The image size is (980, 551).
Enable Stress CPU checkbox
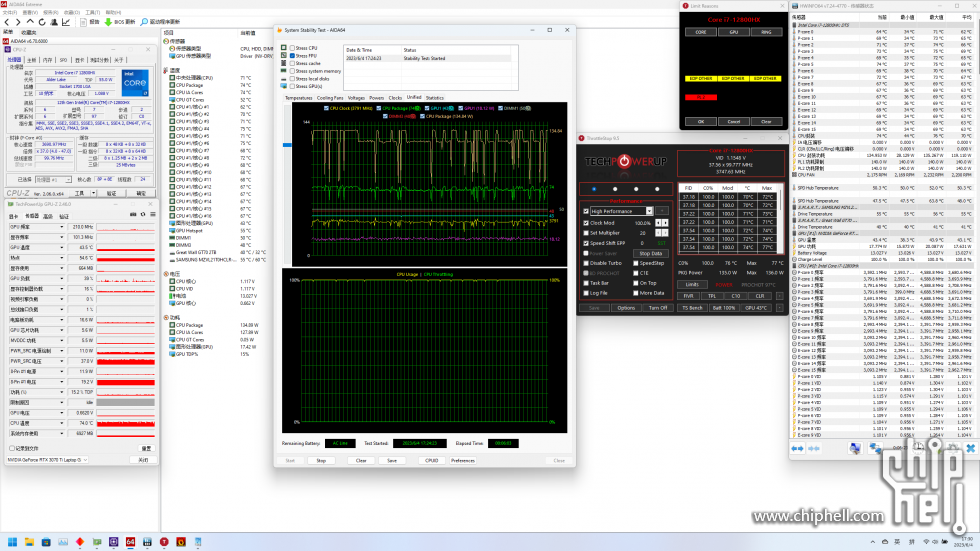pyautogui.click(x=292, y=48)
